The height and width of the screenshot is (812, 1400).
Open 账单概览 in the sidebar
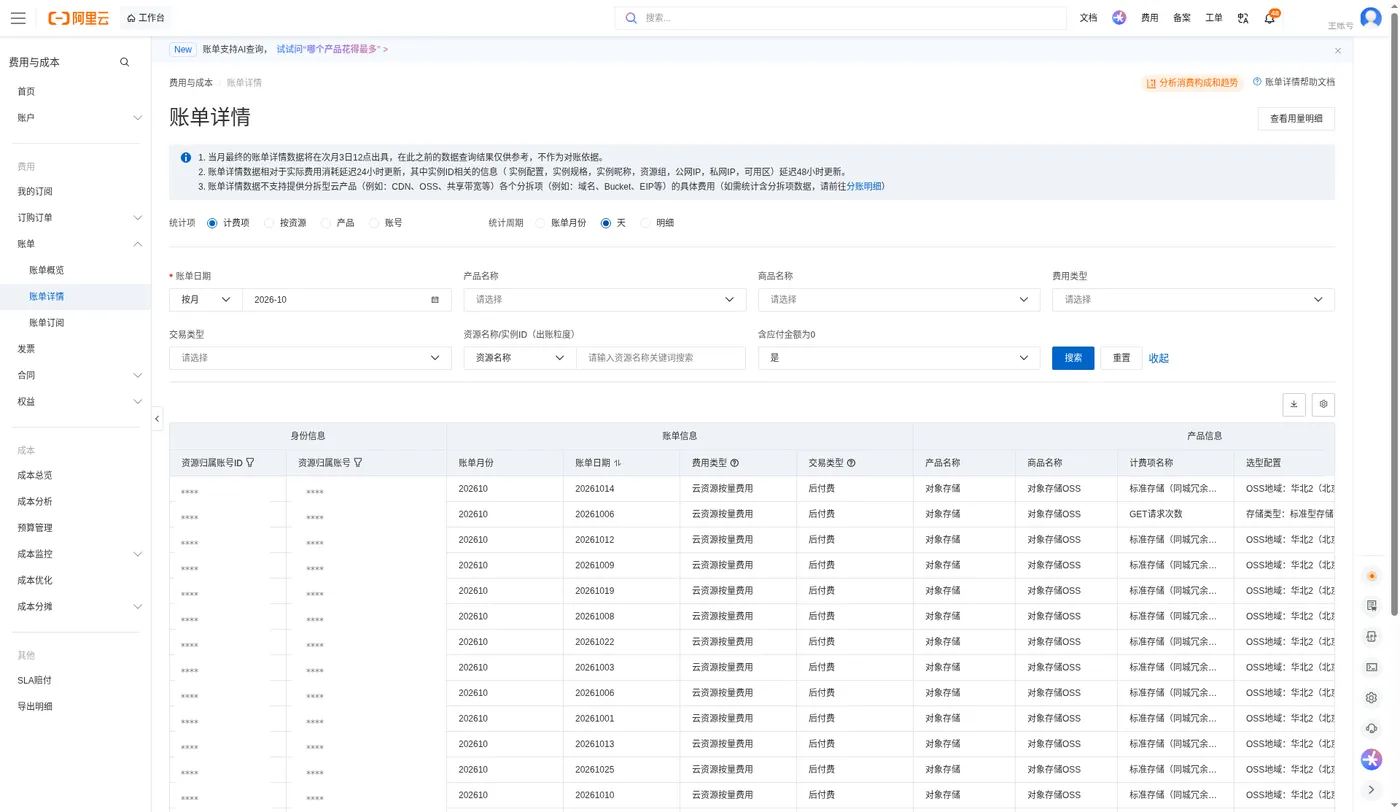[47, 270]
